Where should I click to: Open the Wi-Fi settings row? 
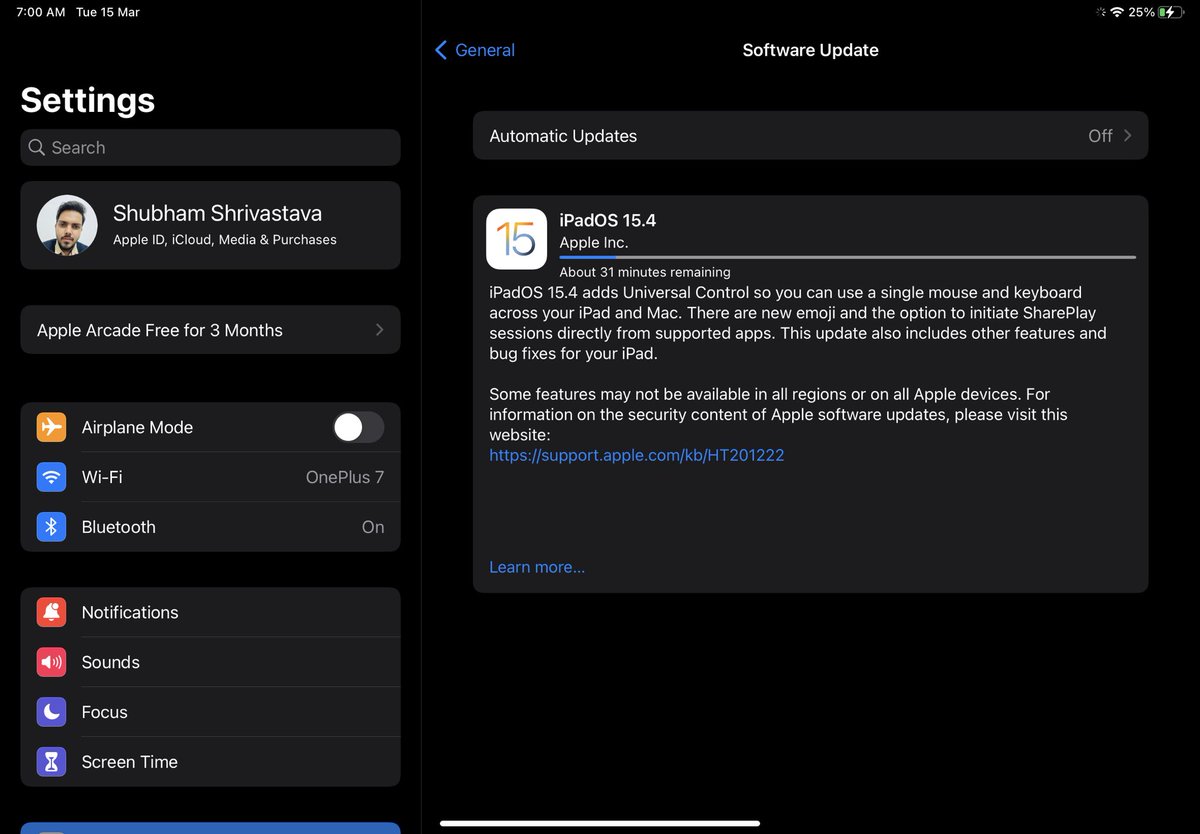pos(210,477)
